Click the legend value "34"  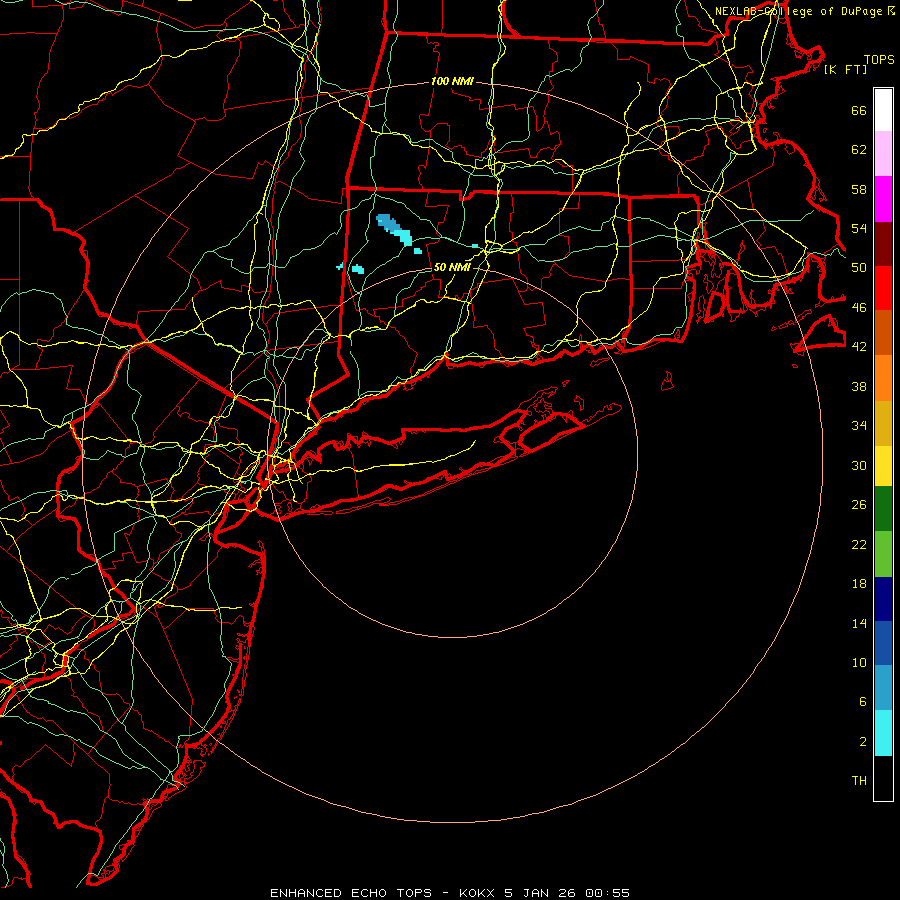coord(859,426)
